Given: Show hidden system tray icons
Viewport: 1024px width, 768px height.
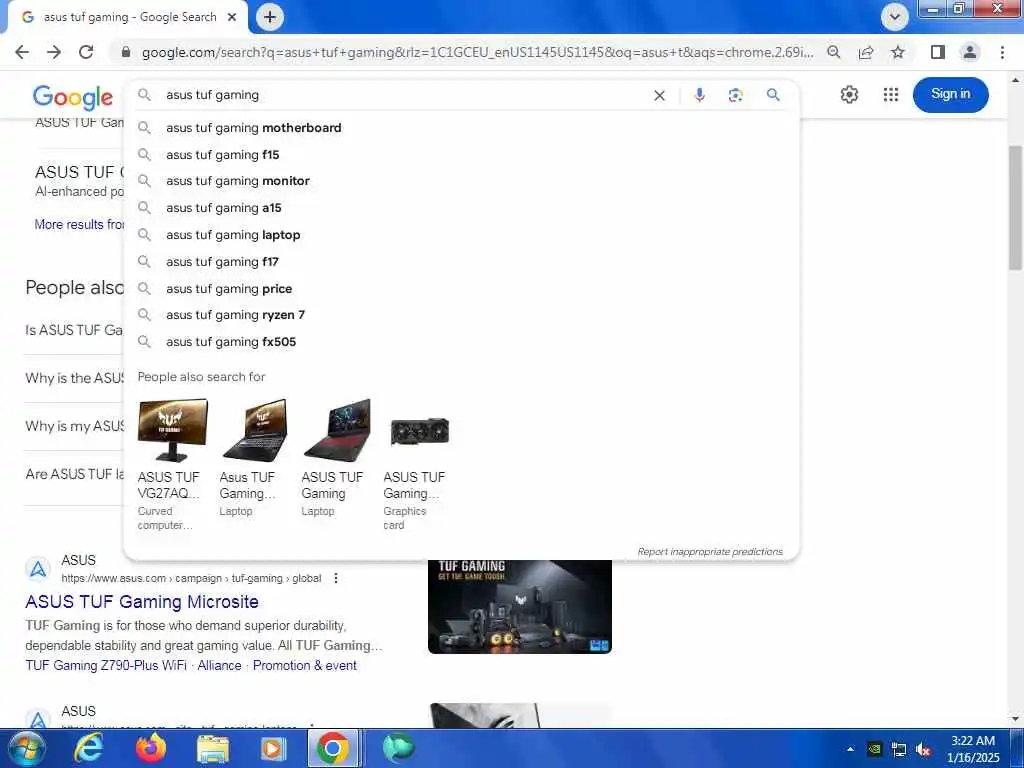Looking at the screenshot, I should (850, 749).
